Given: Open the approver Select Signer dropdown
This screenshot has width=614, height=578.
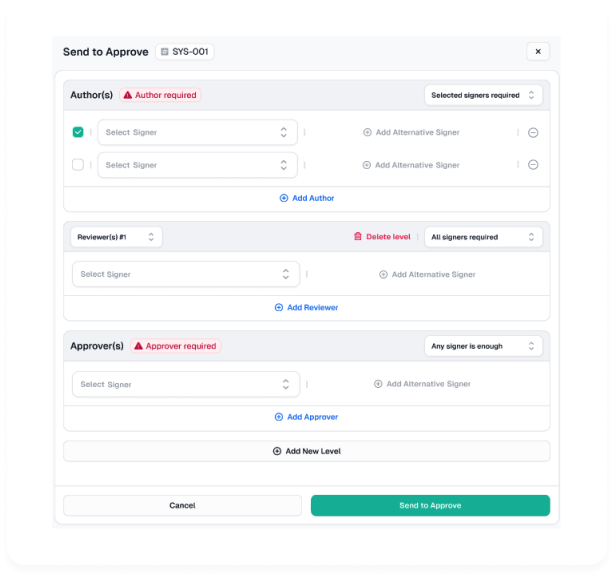Looking at the screenshot, I should tap(186, 384).
